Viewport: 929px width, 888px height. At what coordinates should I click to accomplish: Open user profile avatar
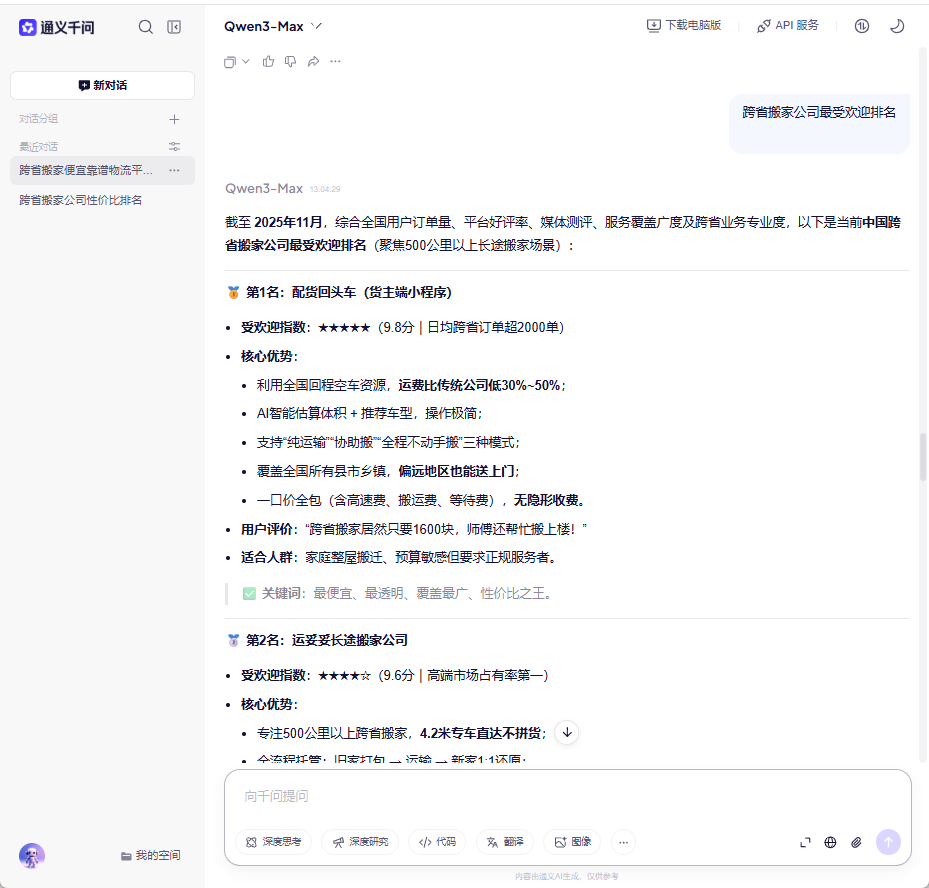pos(32,855)
